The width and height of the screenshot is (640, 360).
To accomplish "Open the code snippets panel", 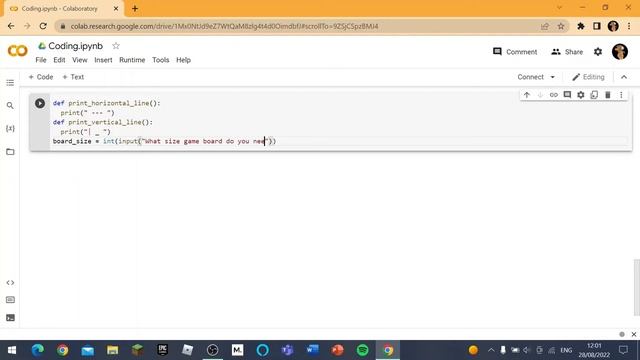I will [x=10, y=282].
